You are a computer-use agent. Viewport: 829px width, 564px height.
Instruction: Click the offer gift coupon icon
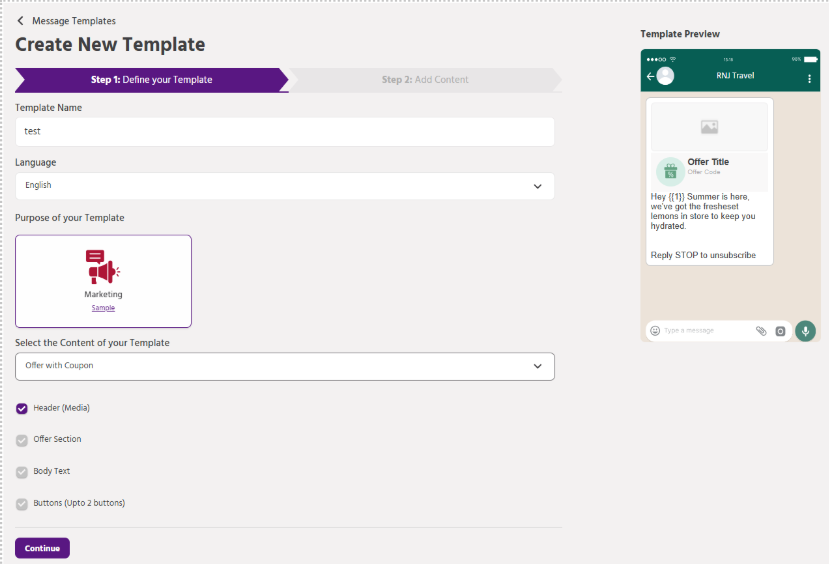(x=670, y=171)
